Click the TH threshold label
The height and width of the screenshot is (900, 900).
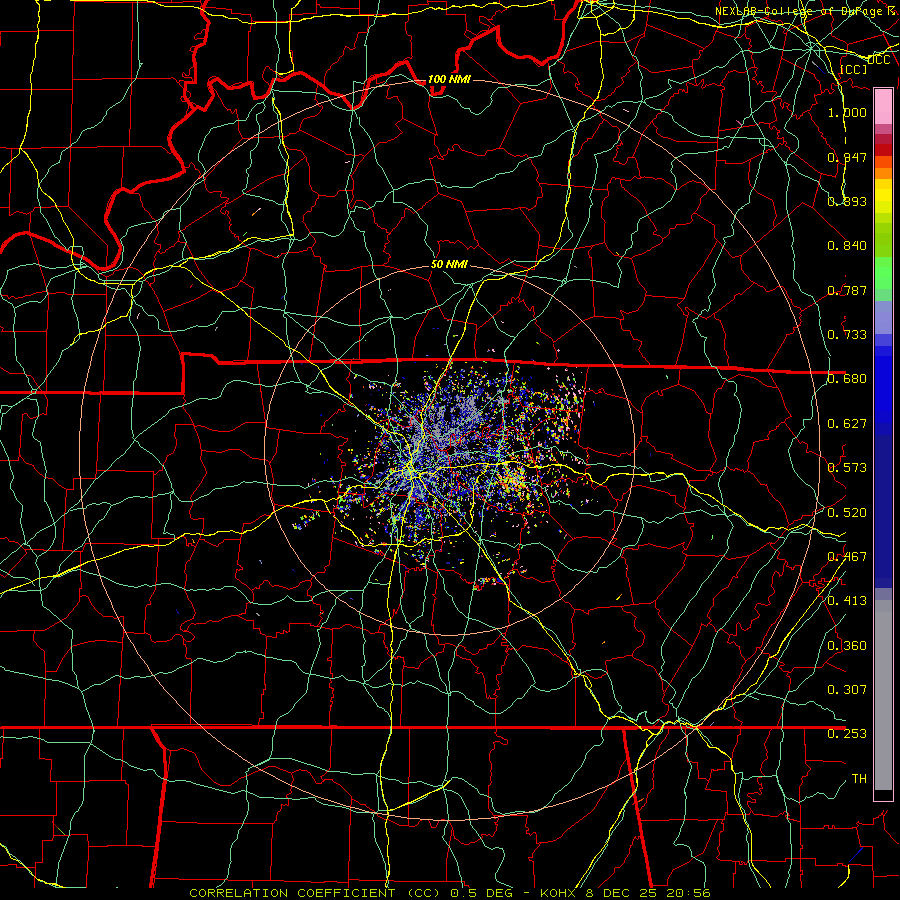click(859, 778)
